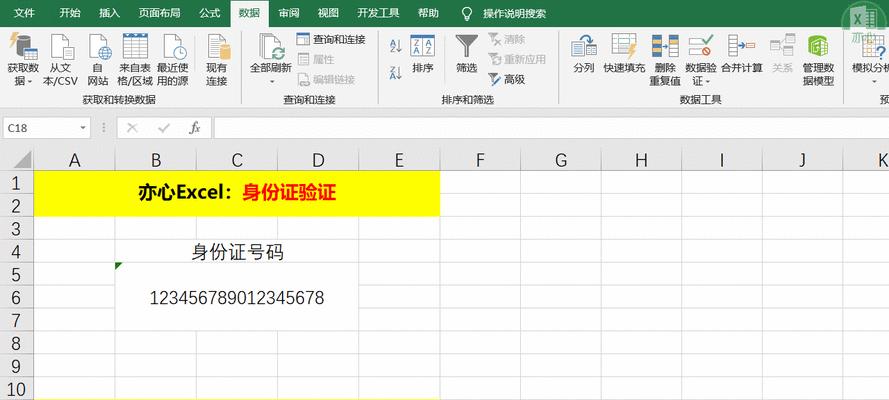Open 最近使用的源 (Recent Sources)
This screenshot has width=889, height=400.
173,59
